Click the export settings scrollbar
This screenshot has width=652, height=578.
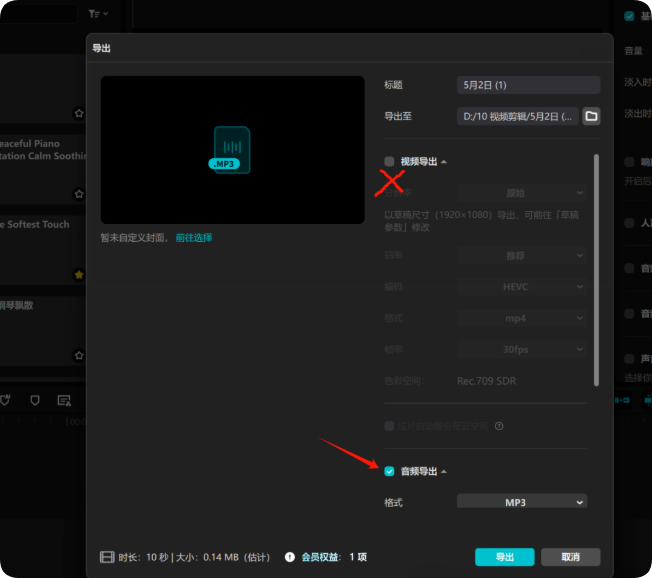[596, 270]
